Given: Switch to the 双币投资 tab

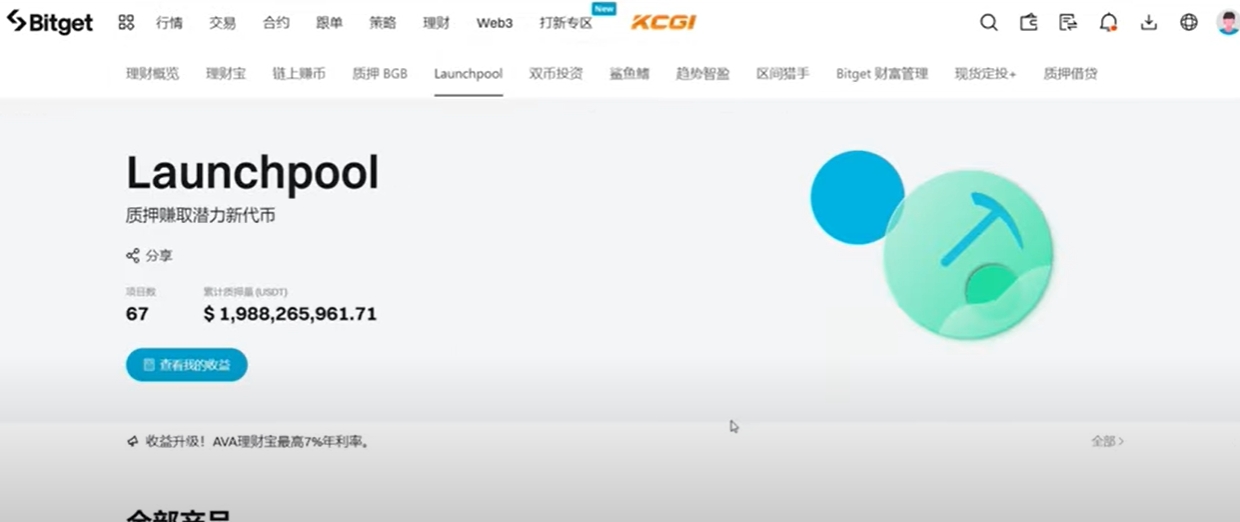Looking at the screenshot, I should pos(556,73).
